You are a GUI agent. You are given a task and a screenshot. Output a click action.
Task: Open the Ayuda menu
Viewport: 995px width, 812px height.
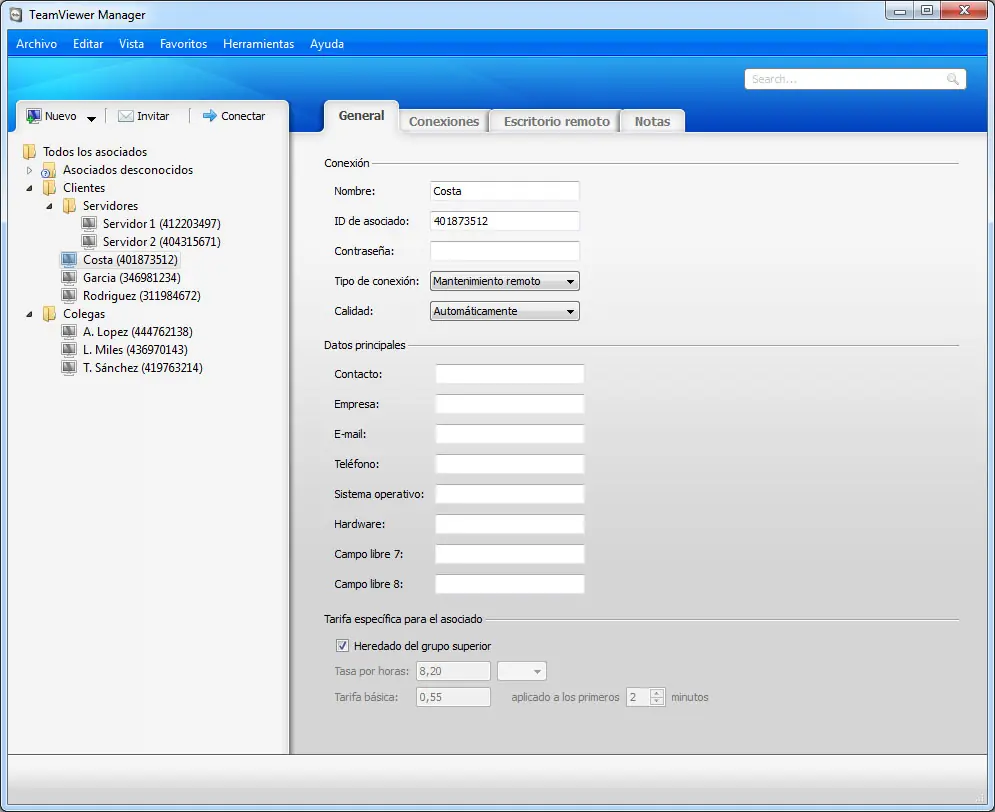point(327,44)
